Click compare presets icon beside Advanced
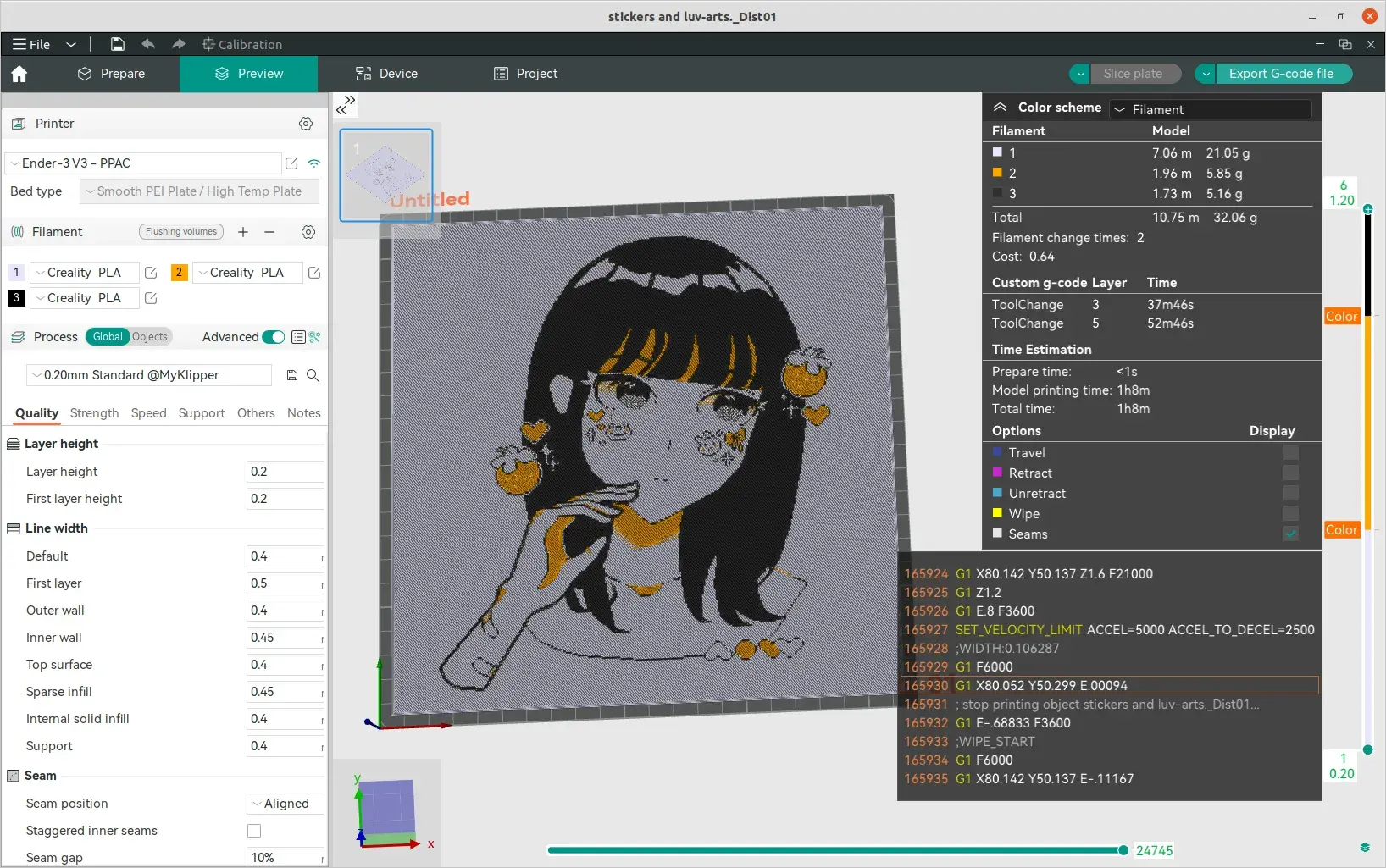 point(315,337)
